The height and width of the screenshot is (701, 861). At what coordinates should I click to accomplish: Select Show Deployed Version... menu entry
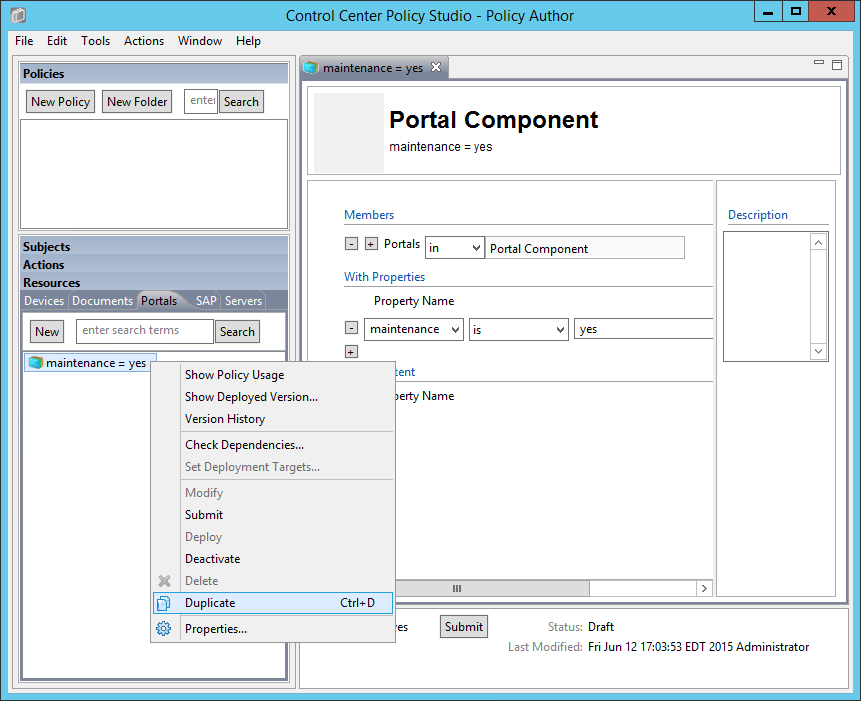(273, 397)
